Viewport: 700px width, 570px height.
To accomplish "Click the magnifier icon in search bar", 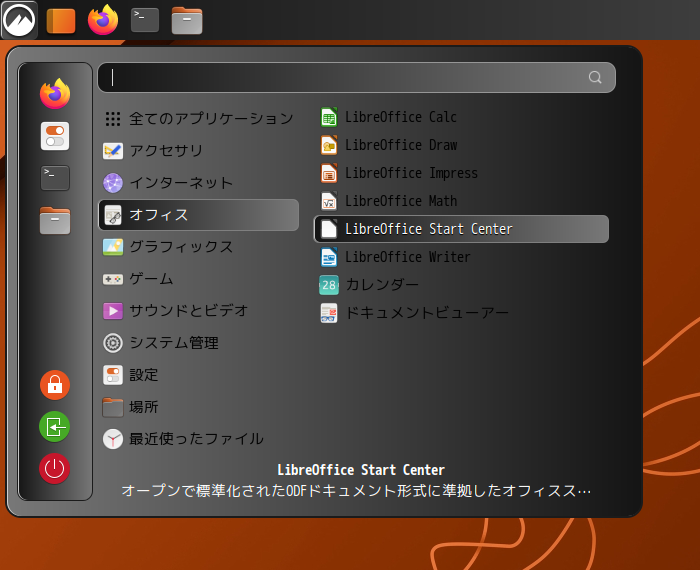I will tap(595, 78).
